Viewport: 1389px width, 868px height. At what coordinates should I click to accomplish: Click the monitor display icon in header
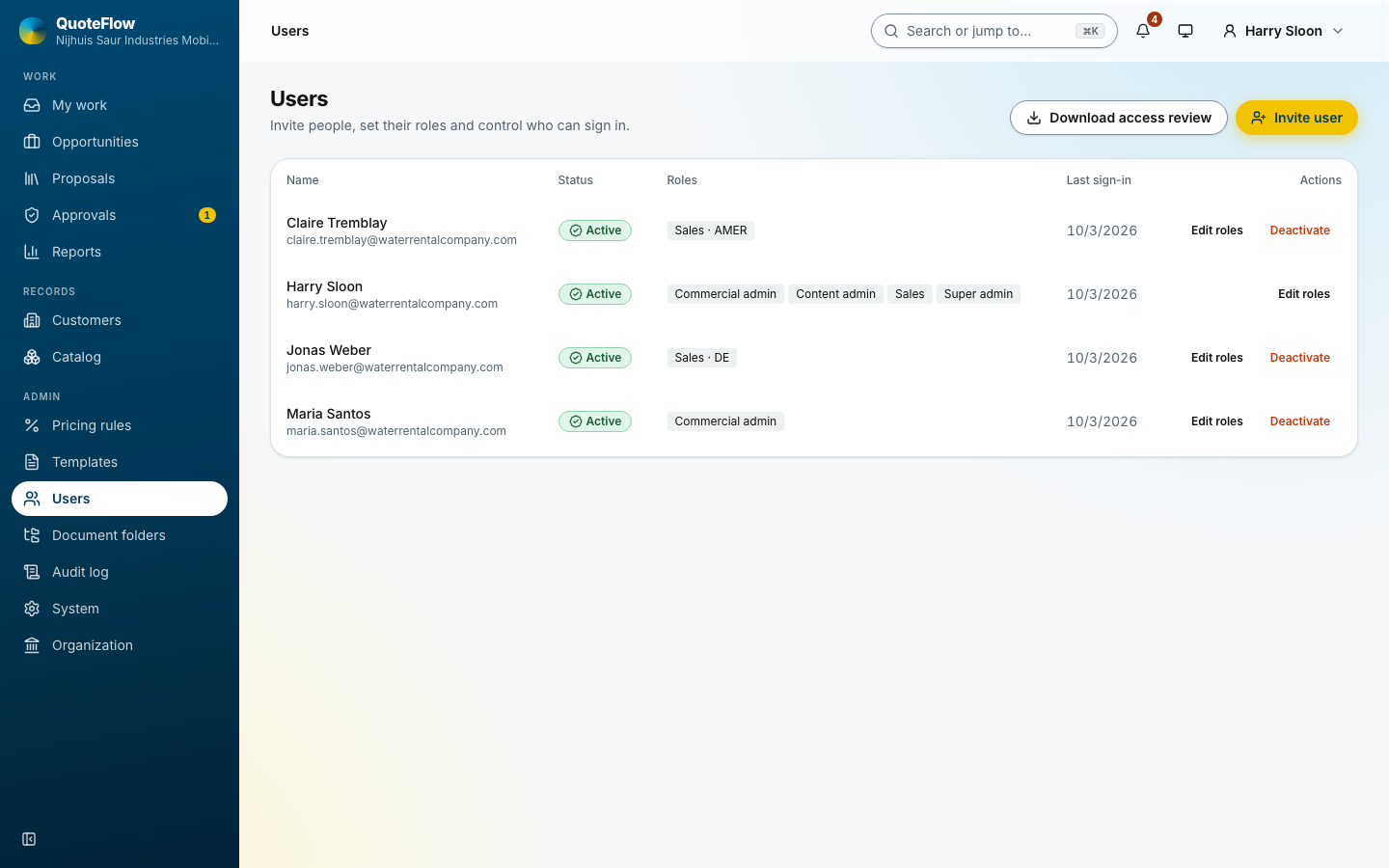1185,31
